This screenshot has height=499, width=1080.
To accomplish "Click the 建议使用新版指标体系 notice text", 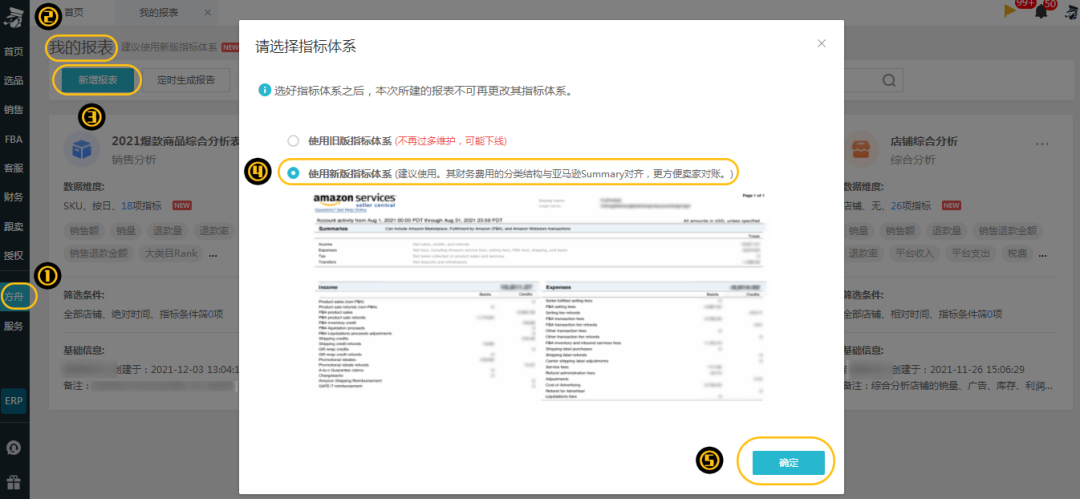I will (169, 48).
